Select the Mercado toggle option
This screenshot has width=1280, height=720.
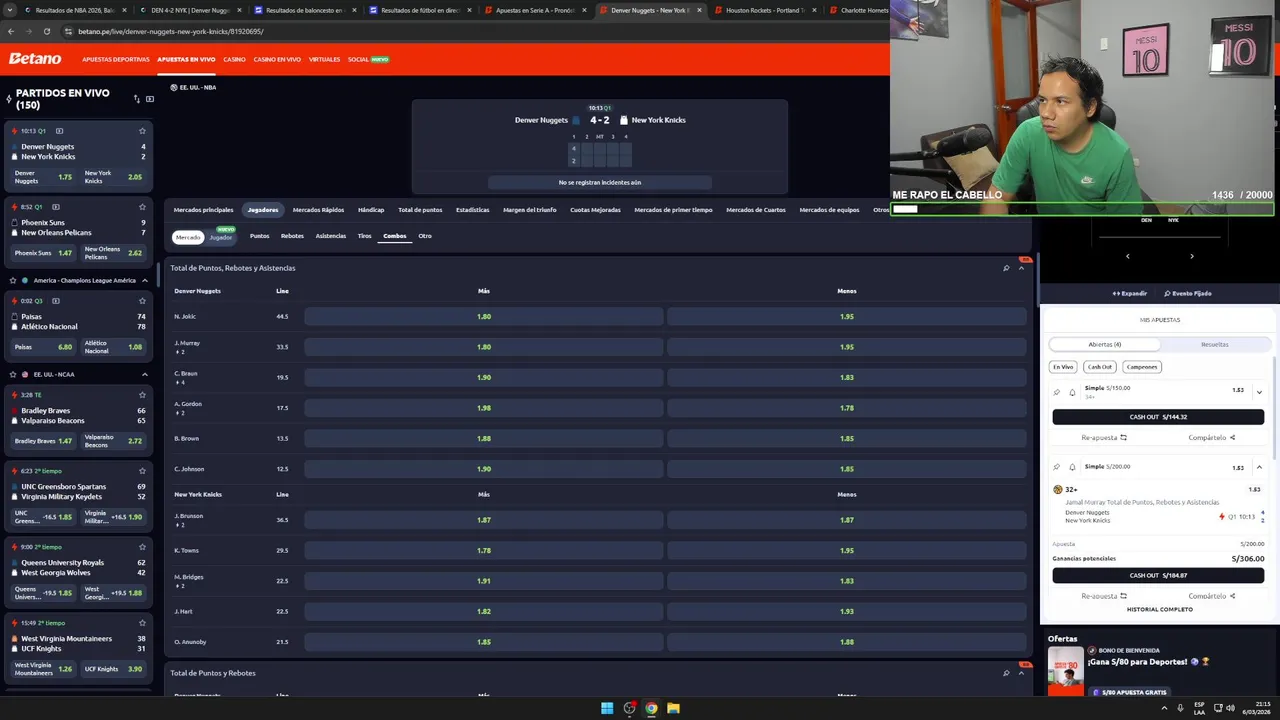[188, 237]
